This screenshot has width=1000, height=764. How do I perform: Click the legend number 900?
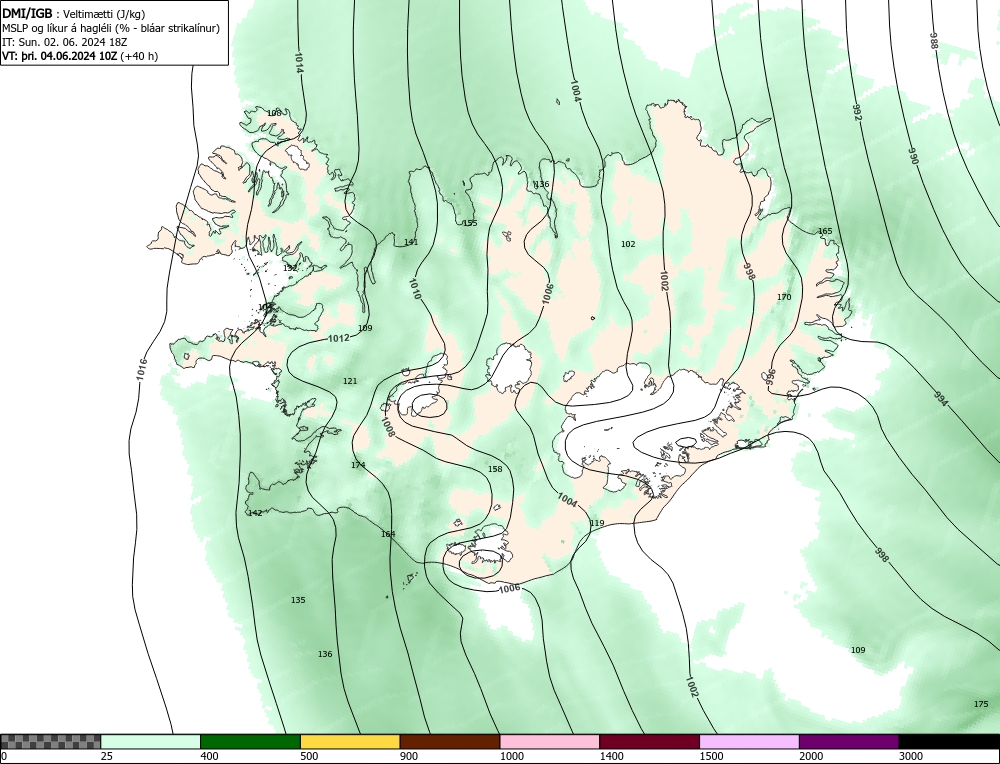[409, 756]
